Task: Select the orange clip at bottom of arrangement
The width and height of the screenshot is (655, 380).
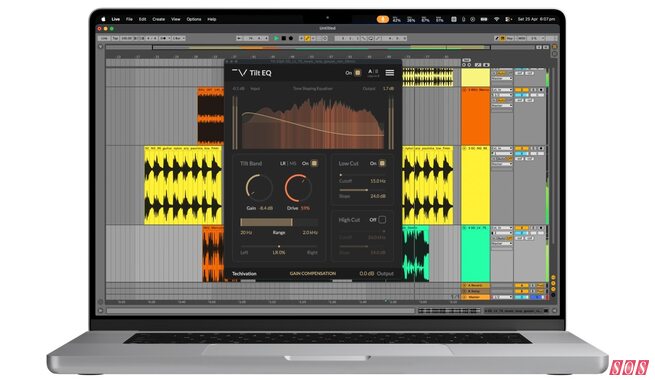Action: tap(213, 254)
